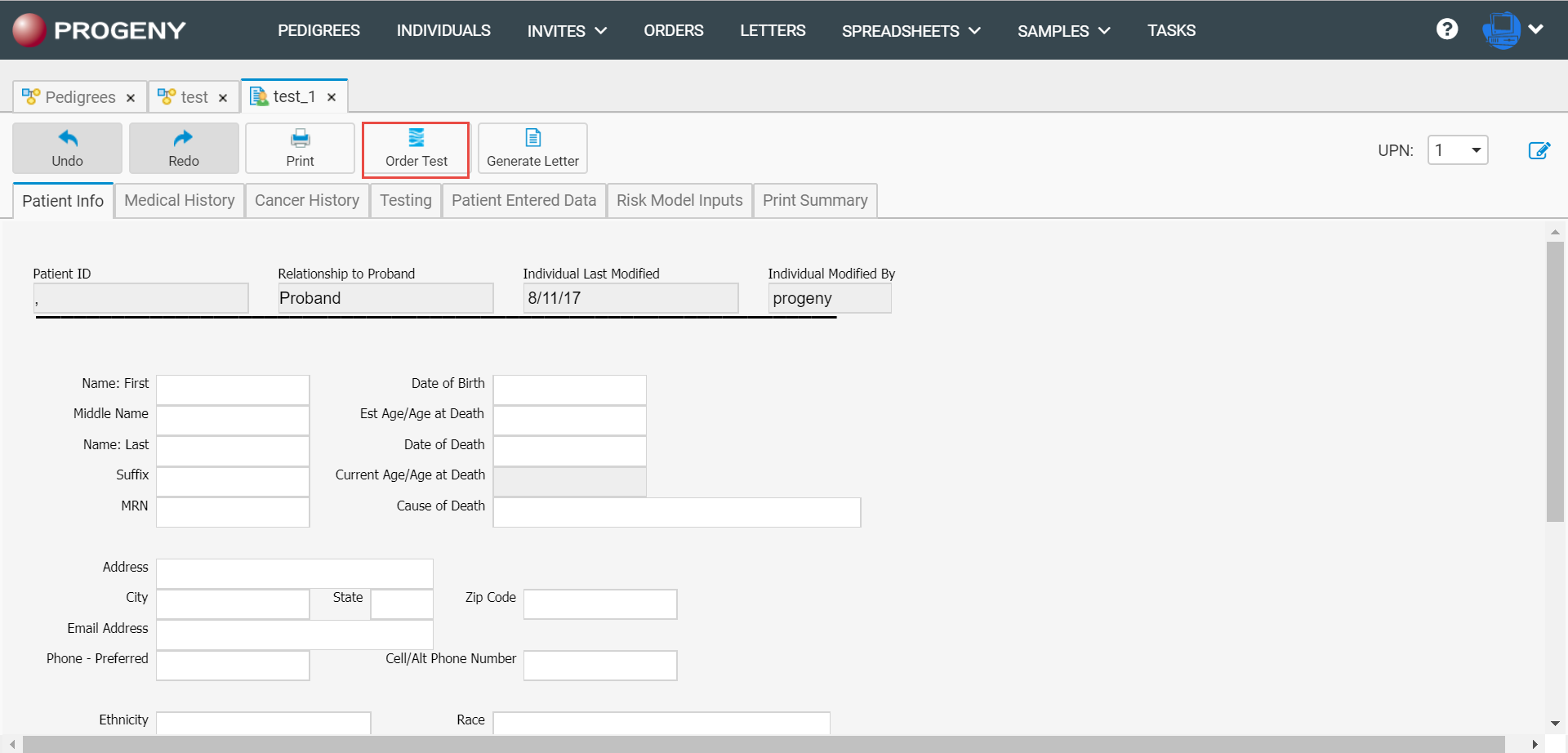Click the Redo arrow button
1568x753 pixels.
point(184,148)
